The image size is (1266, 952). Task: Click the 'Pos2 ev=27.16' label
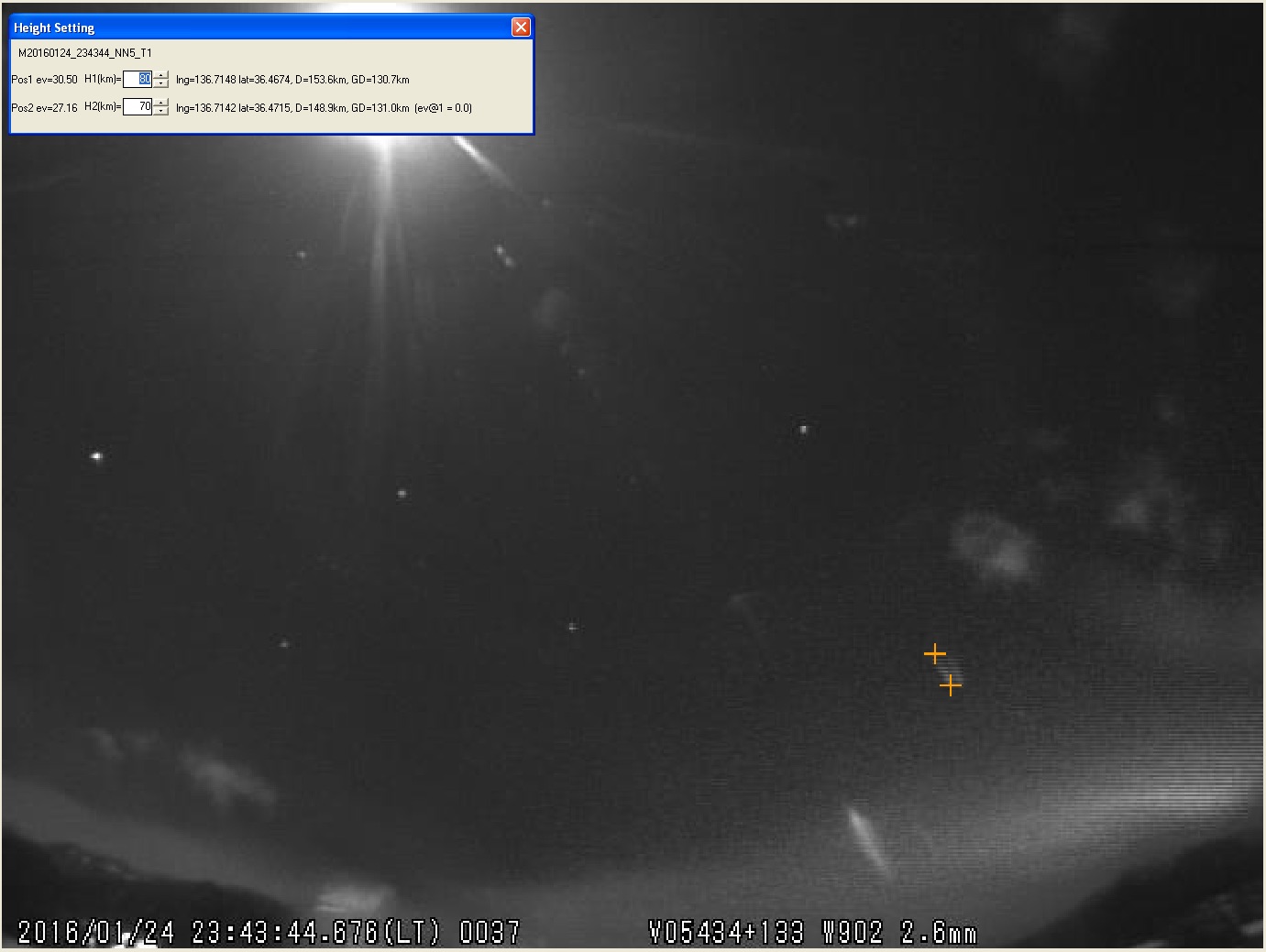[44, 108]
